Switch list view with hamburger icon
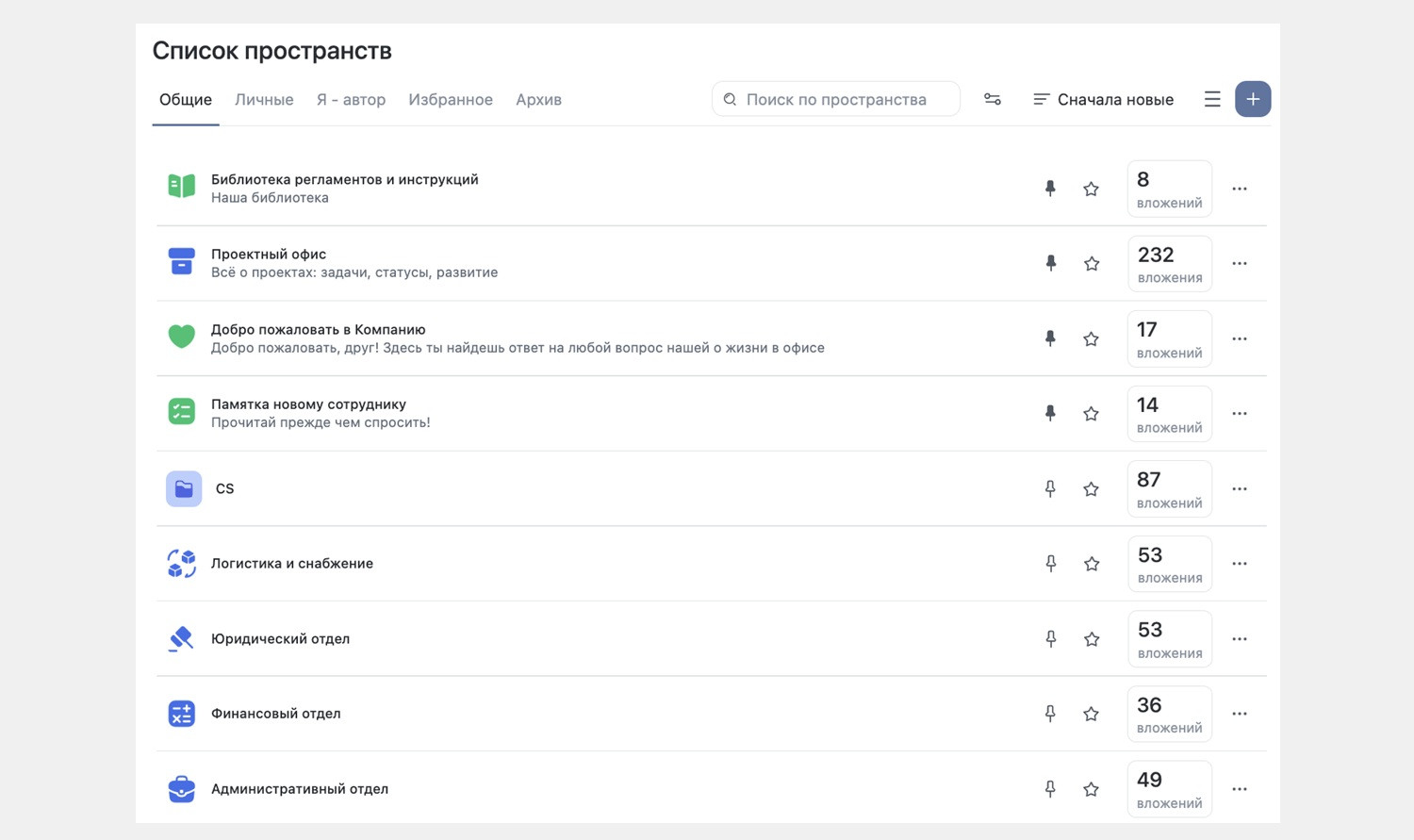 coord(1212,99)
